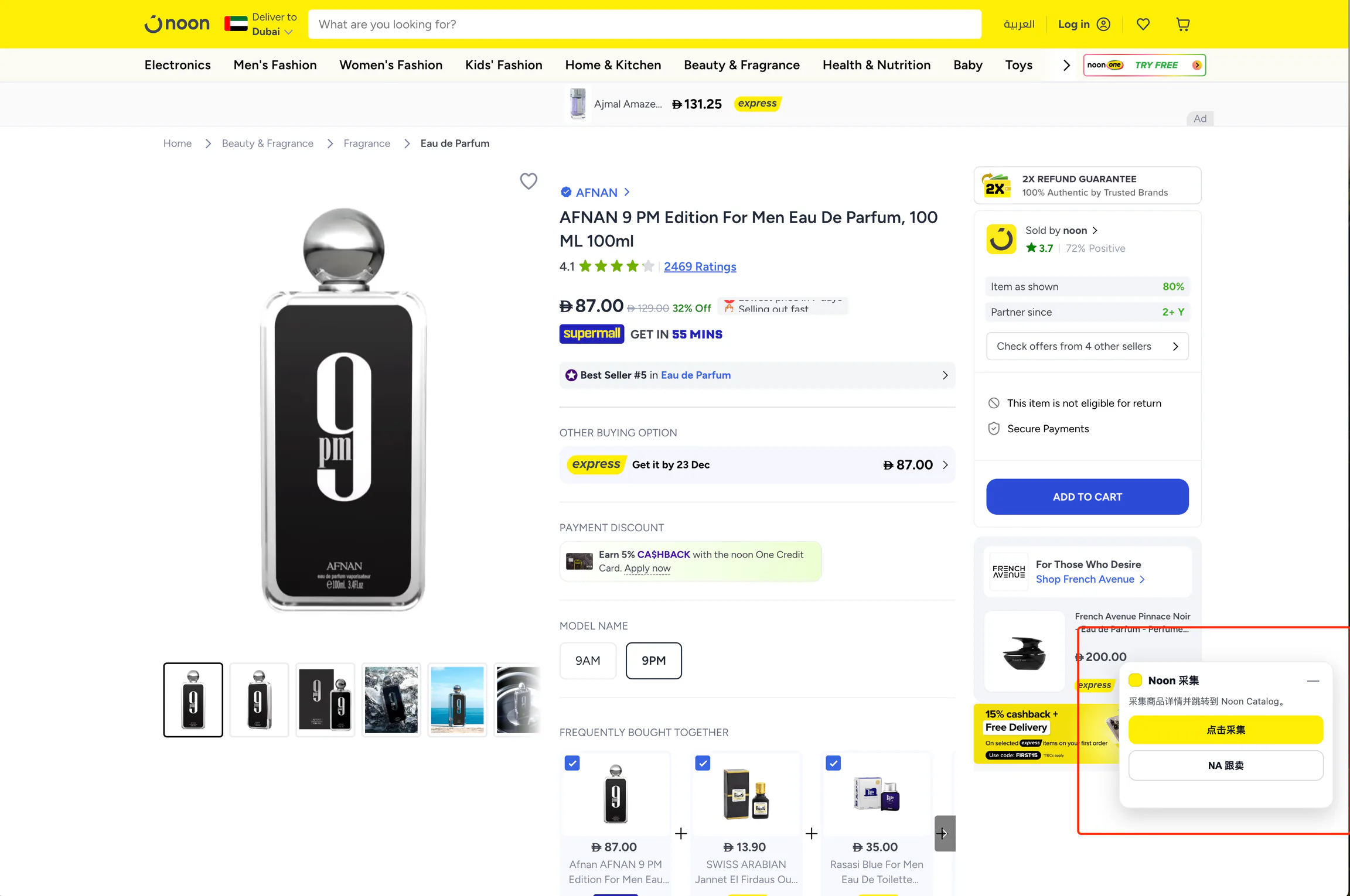Viewport: 1350px width, 896px height.
Task: Click the search input field
Action: [x=645, y=24]
